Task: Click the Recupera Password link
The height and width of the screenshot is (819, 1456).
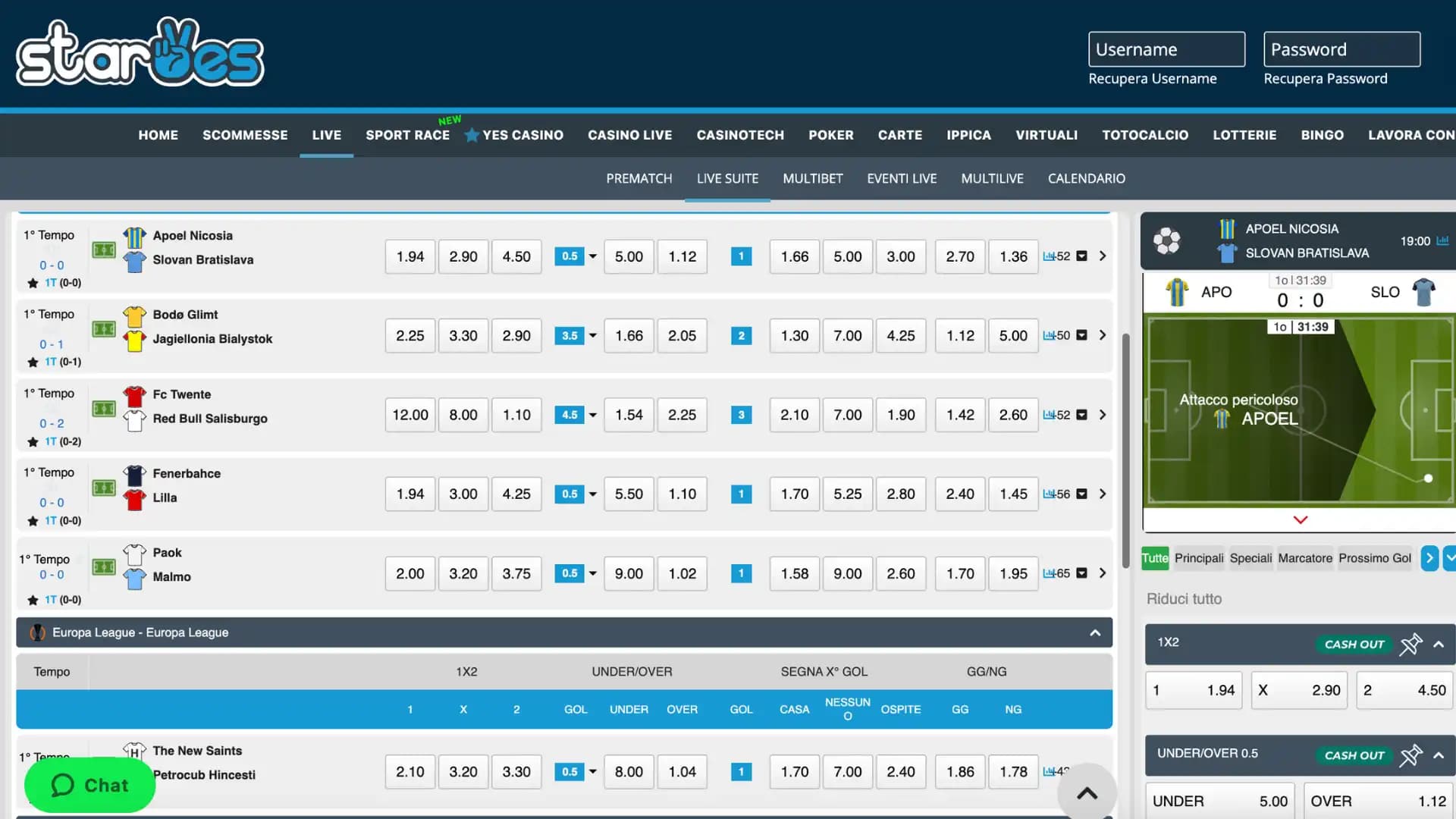Action: coord(1326,78)
